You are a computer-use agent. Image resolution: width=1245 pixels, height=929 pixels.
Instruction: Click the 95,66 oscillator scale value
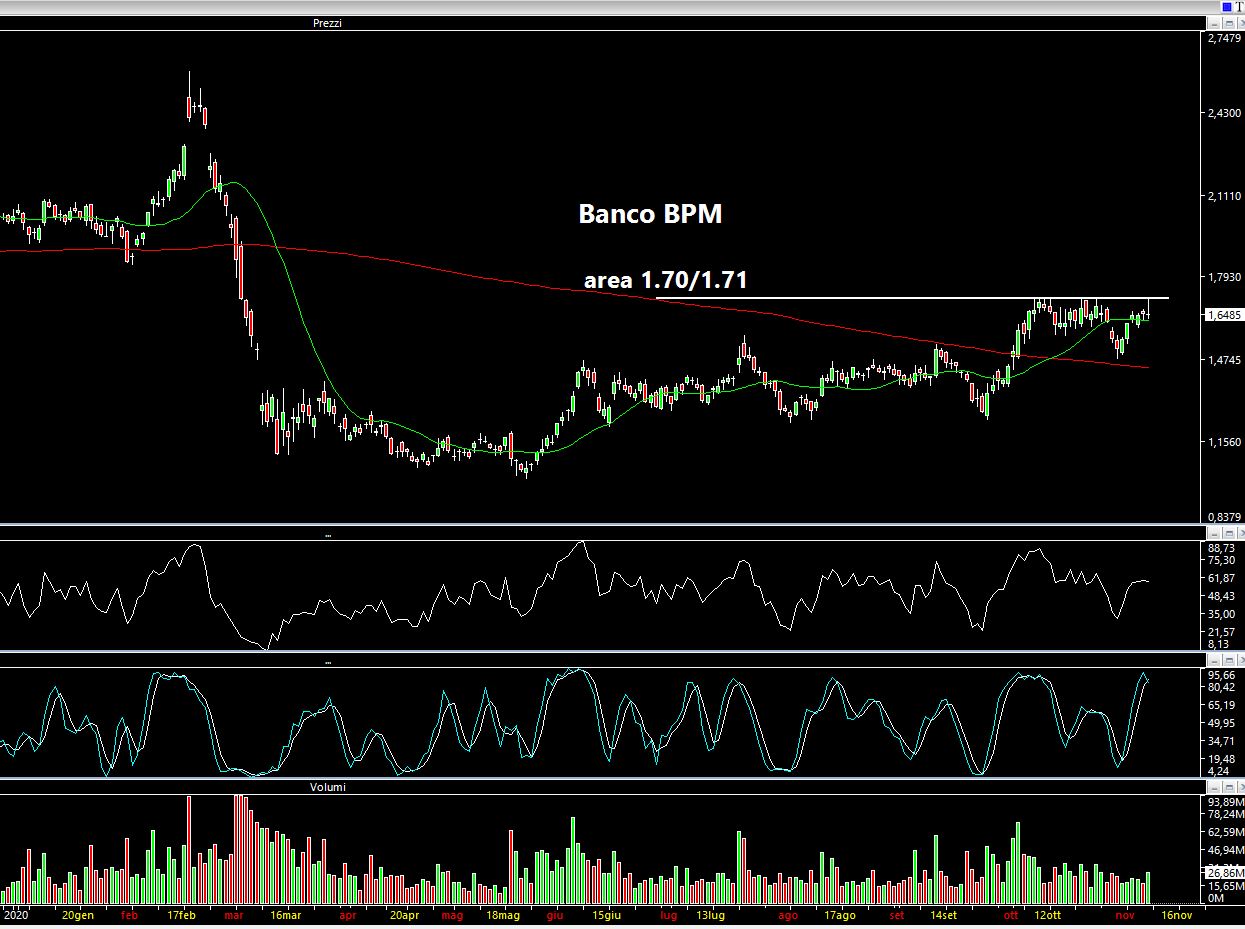pos(1221,675)
